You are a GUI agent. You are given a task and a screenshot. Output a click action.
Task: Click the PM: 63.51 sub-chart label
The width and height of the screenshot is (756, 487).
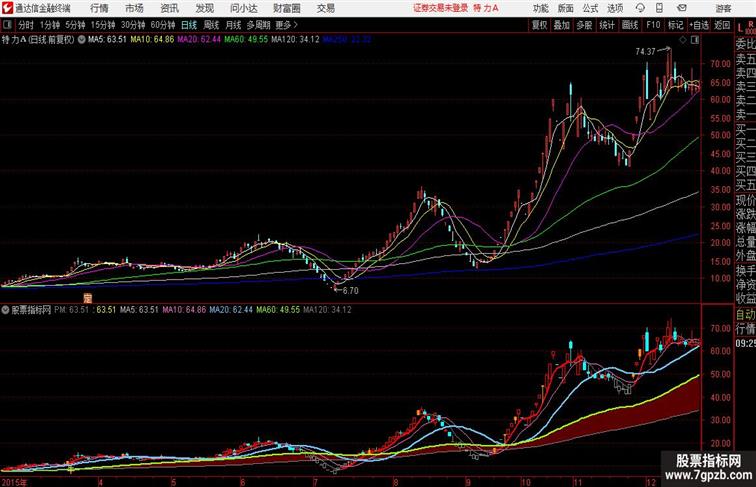pyautogui.click(x=72, y=310)
